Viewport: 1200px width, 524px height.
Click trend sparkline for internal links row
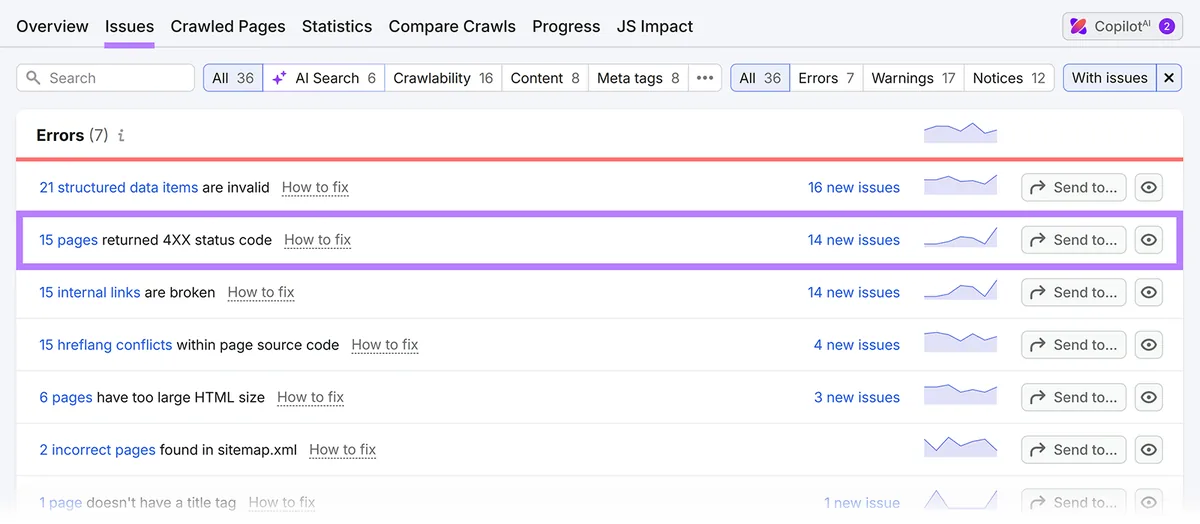(x=961, y=290)
